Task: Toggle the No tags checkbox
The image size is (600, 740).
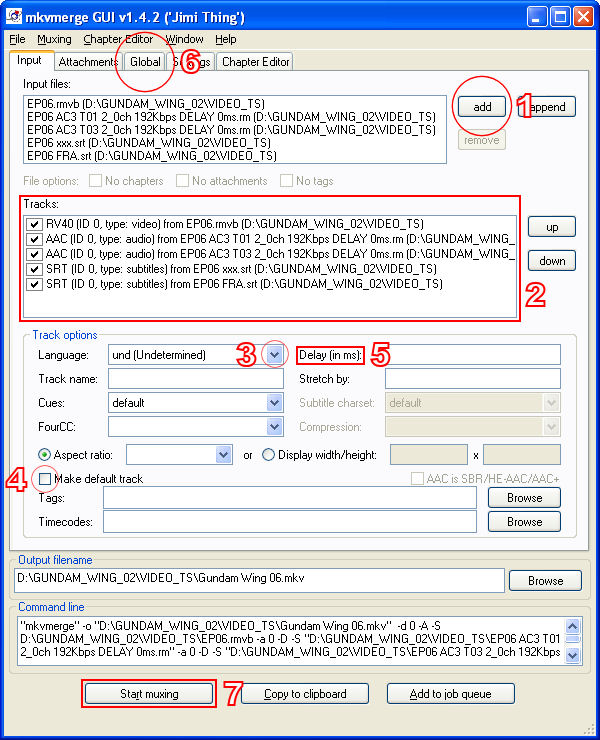Action: point(286,181)
